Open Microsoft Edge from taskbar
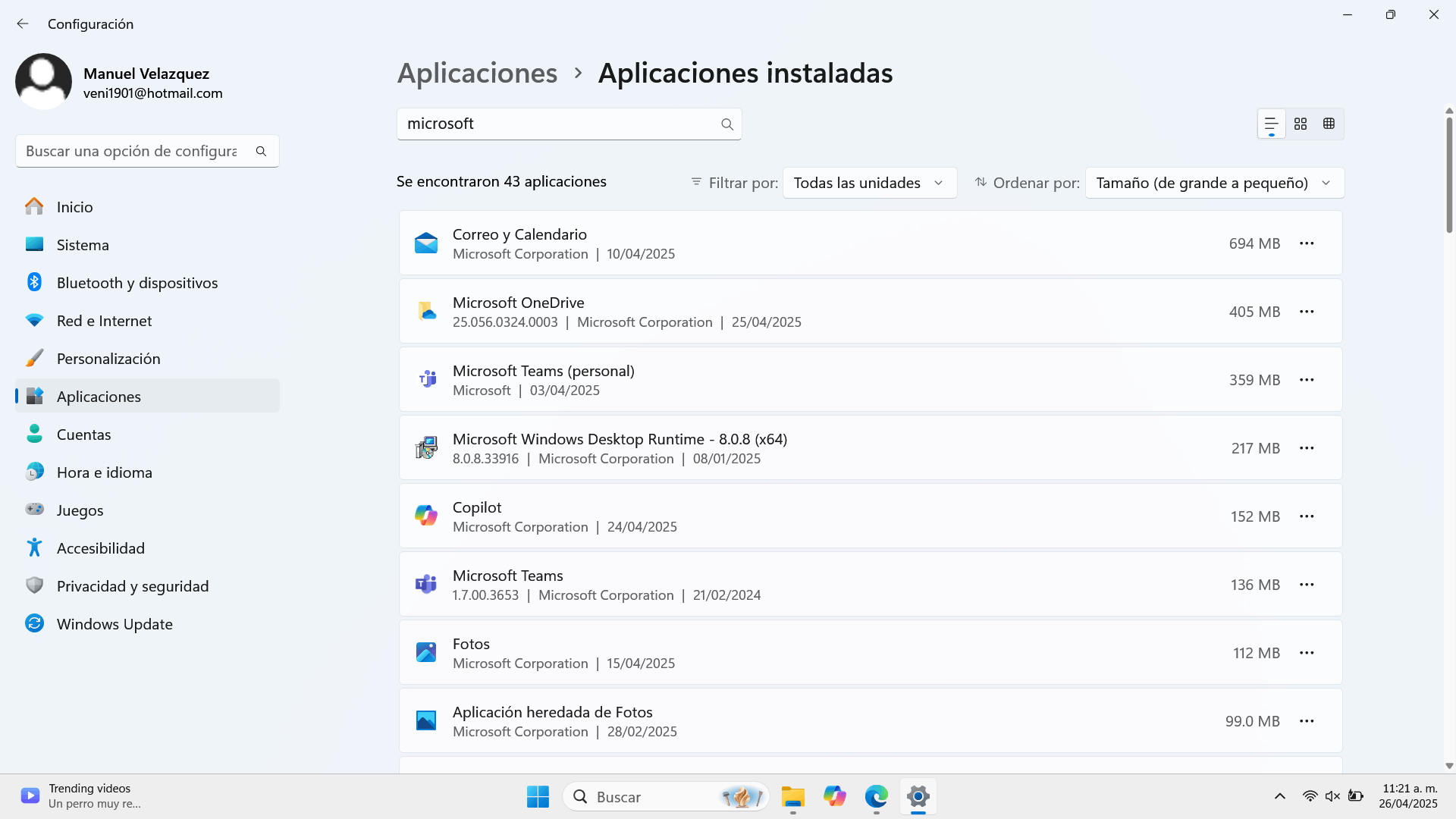Screen dimensions: 1456x819 (876, 796)
